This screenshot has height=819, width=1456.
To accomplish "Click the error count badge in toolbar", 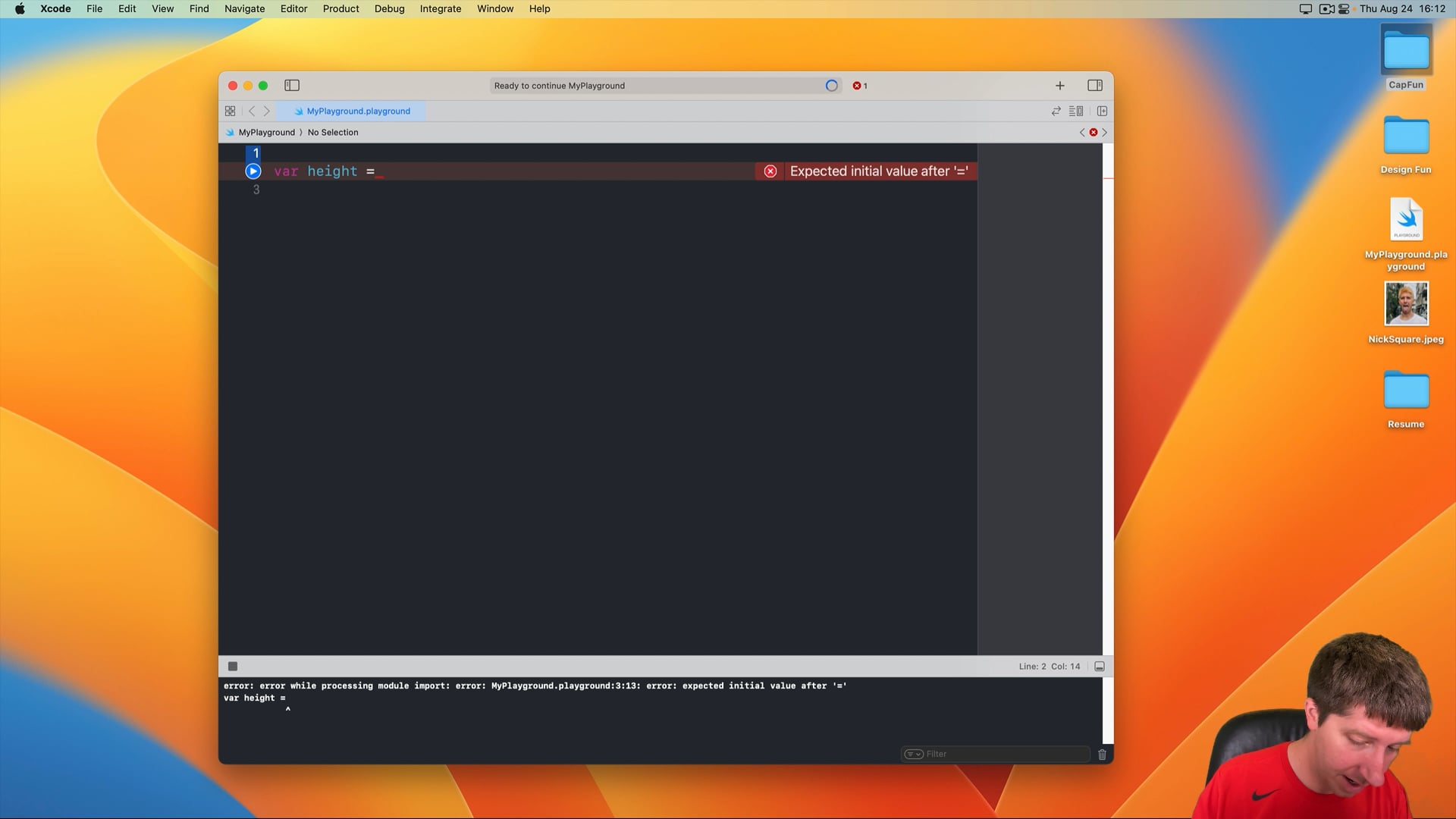I will click(x=860, y=86).
